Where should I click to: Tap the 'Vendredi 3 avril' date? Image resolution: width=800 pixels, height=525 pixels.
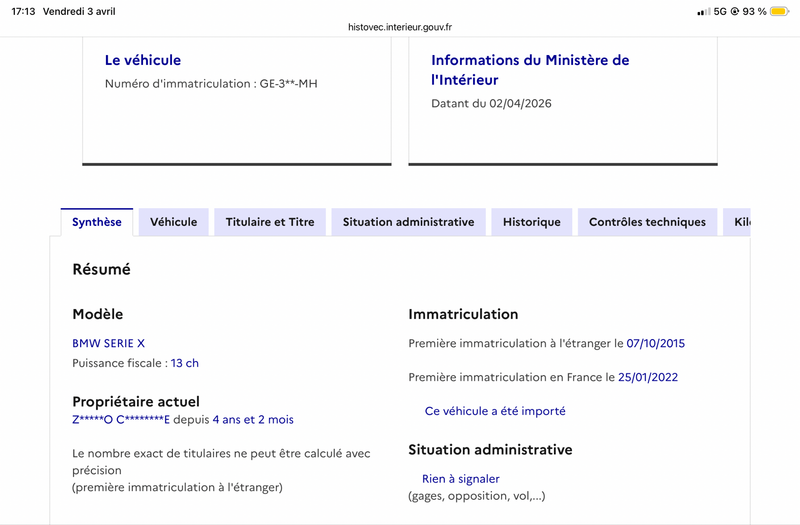tap(79, 11)
